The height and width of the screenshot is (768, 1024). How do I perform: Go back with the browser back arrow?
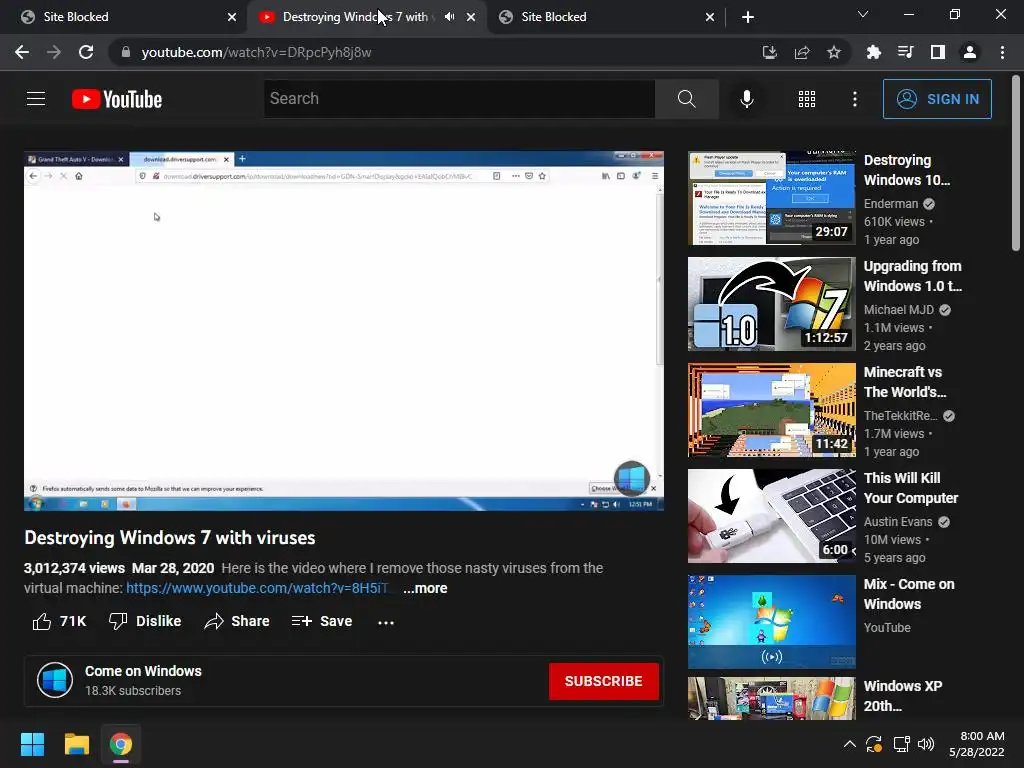[22, 52]
